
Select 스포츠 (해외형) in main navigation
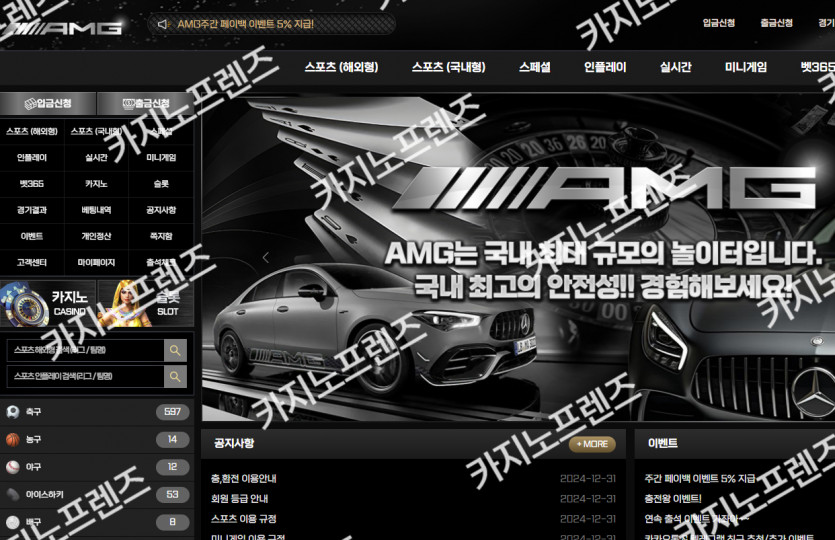(x=341, y=67)
